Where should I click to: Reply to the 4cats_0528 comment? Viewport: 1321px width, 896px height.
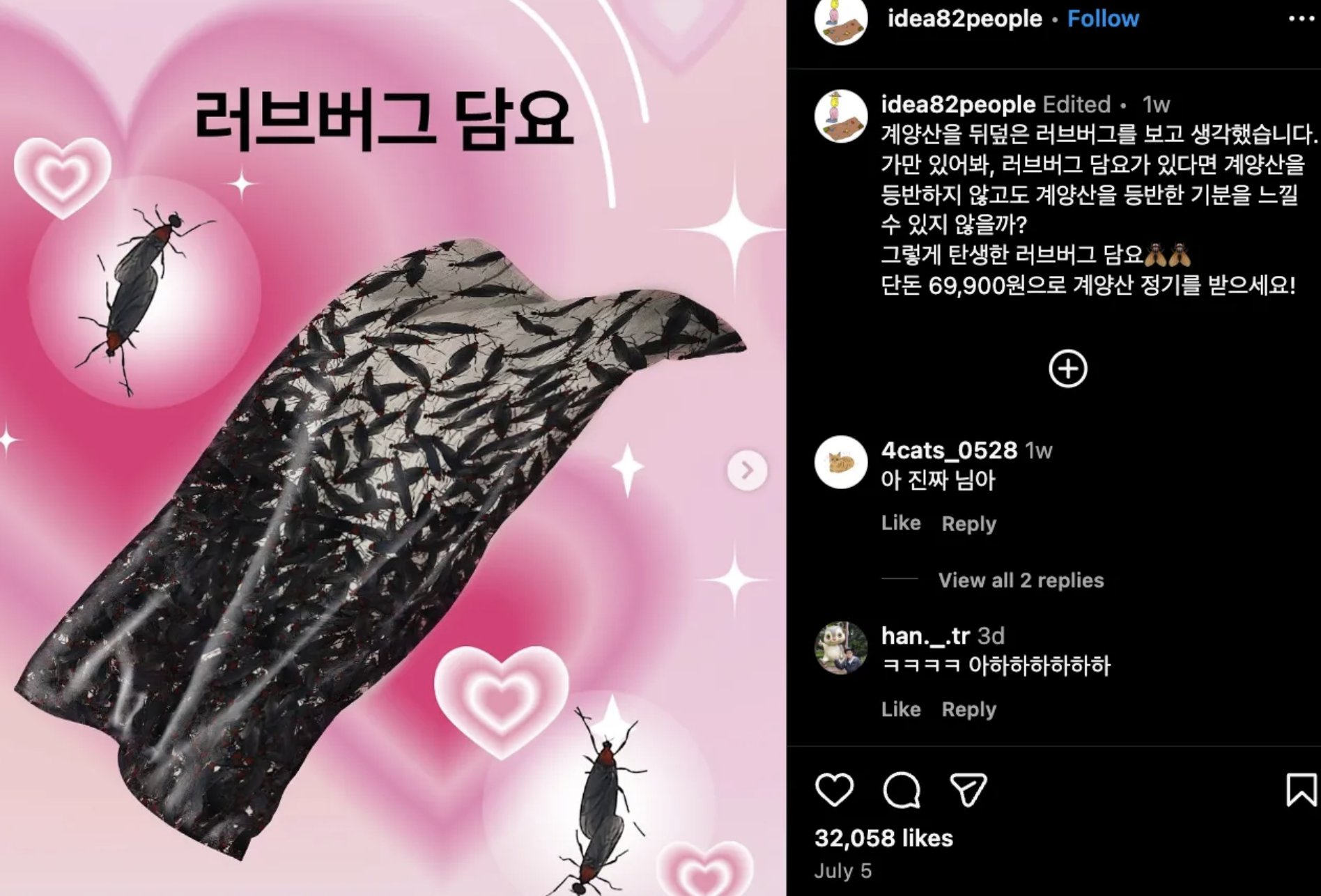[968, 523]
